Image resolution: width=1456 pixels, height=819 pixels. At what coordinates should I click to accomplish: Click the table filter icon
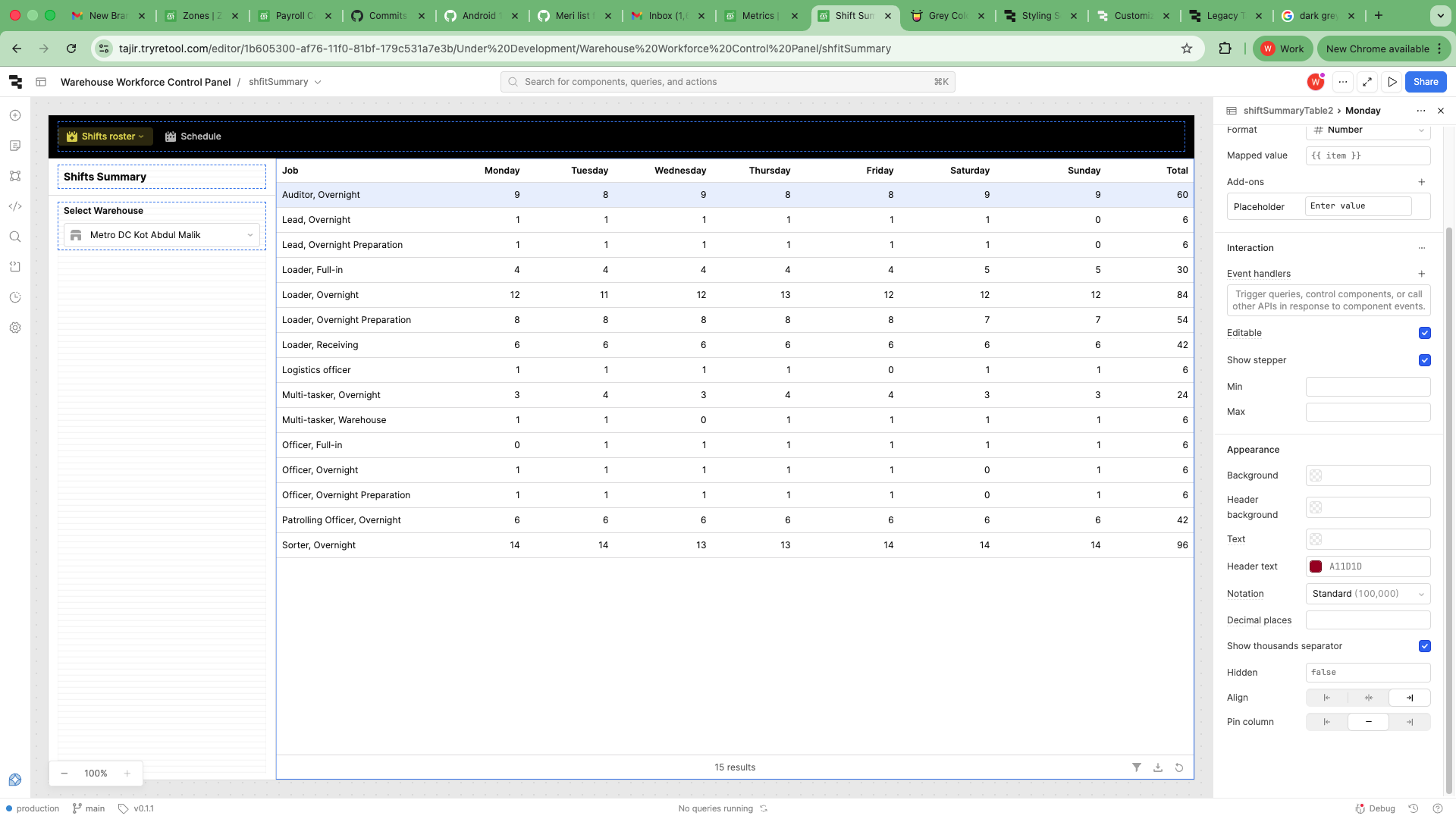click(x=1136, y=767)
